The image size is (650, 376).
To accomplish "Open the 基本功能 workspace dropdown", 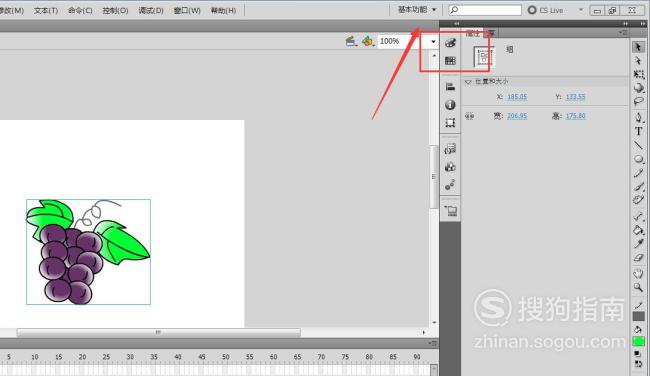I will pyautogui.click(x=417, y=10).
